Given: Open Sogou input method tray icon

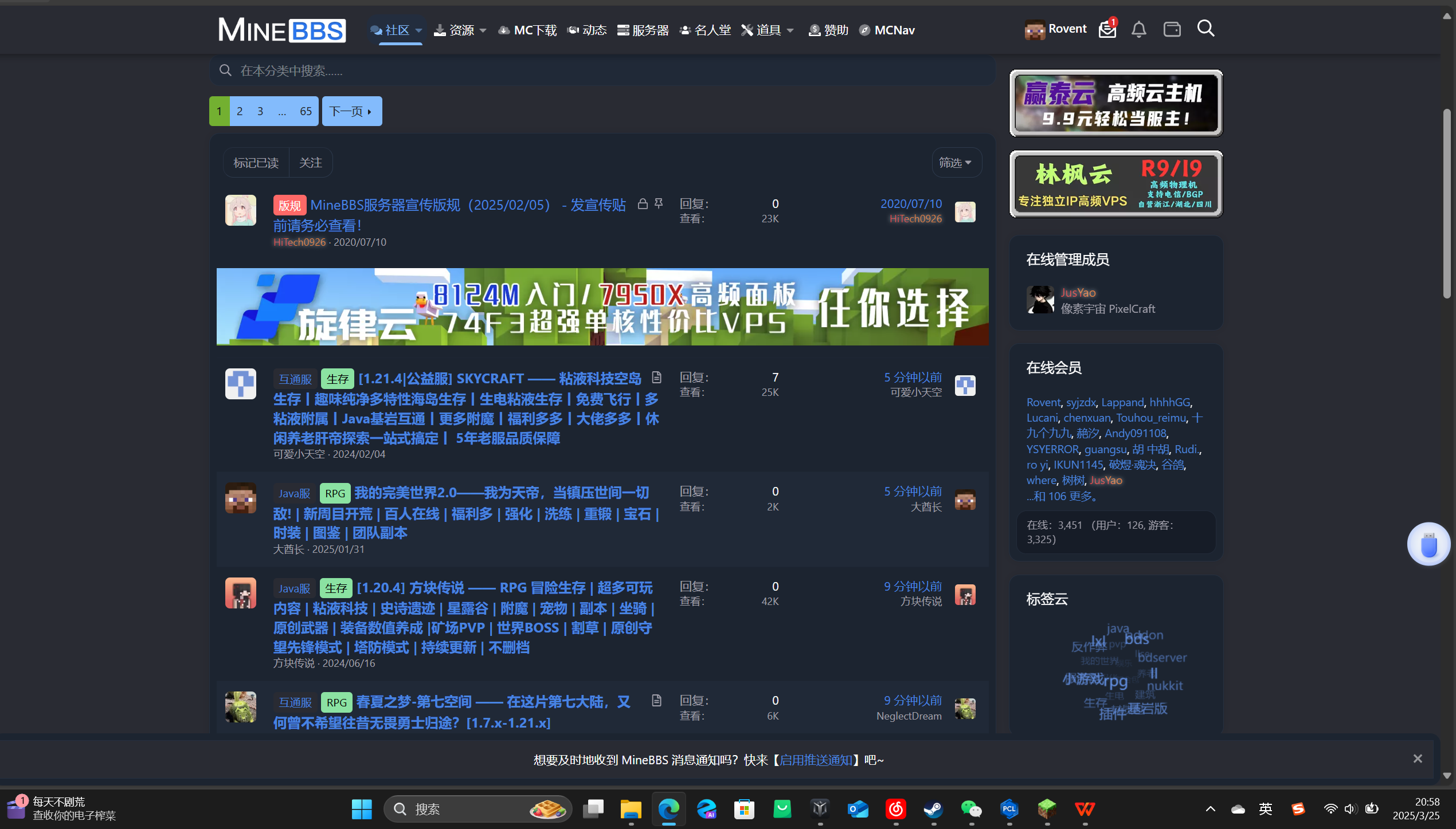Looking at the screenshot, I should click(1298, 809).
